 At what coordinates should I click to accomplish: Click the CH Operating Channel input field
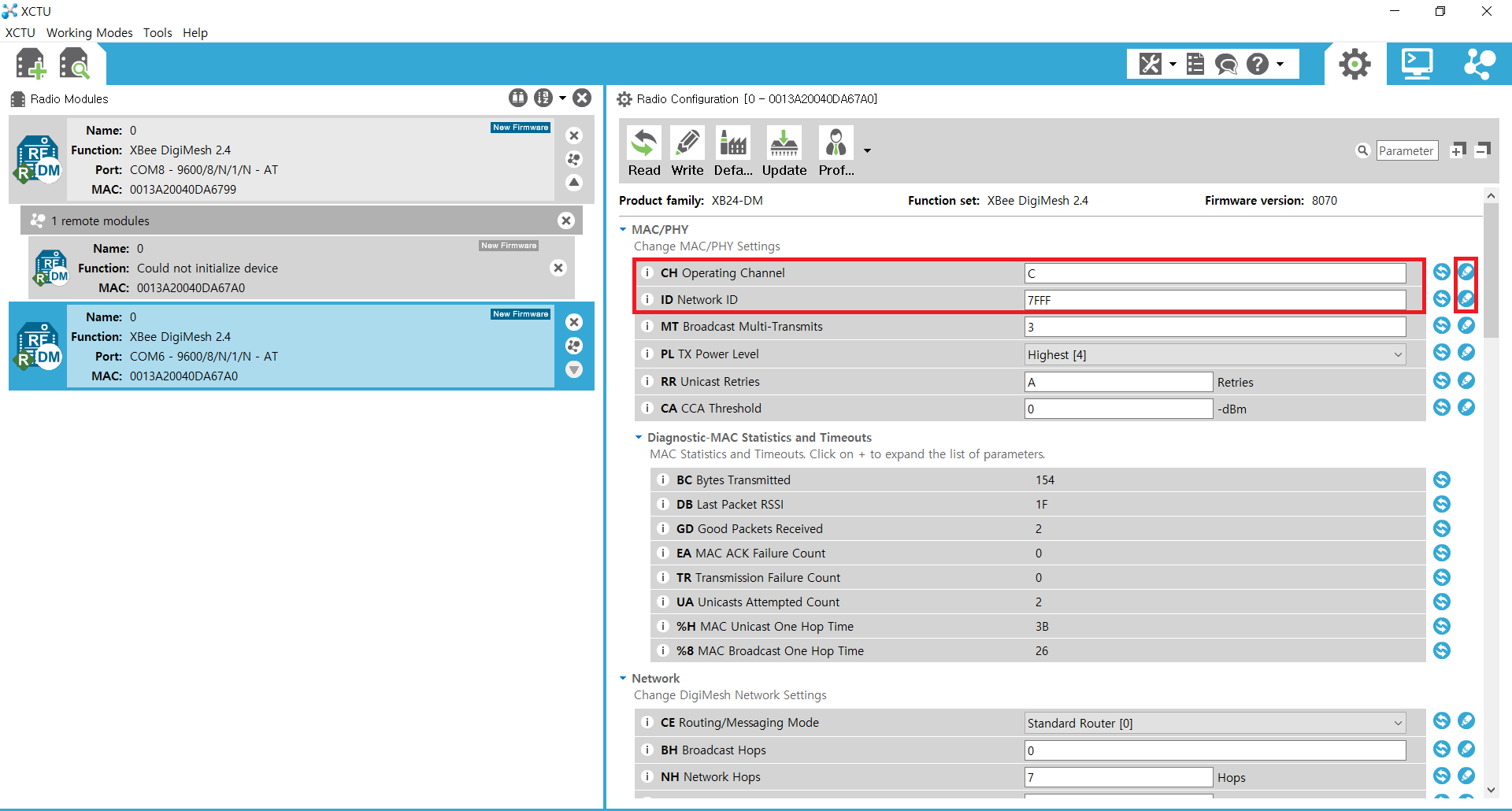pyautogui.click(x=1215, y=273)
